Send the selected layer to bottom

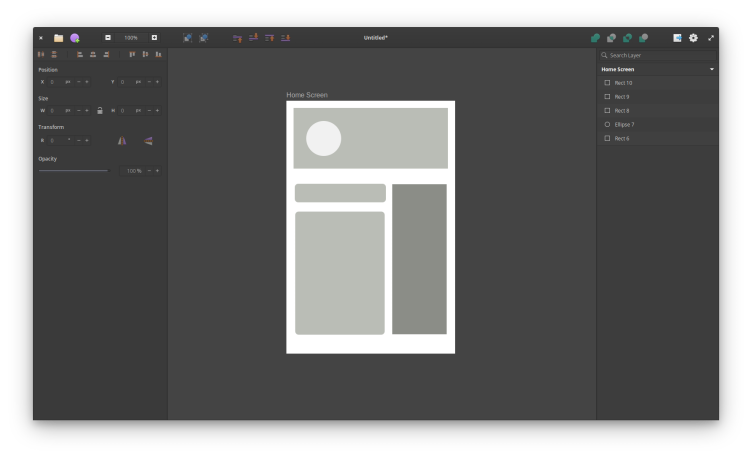click(x=285, y=38)
